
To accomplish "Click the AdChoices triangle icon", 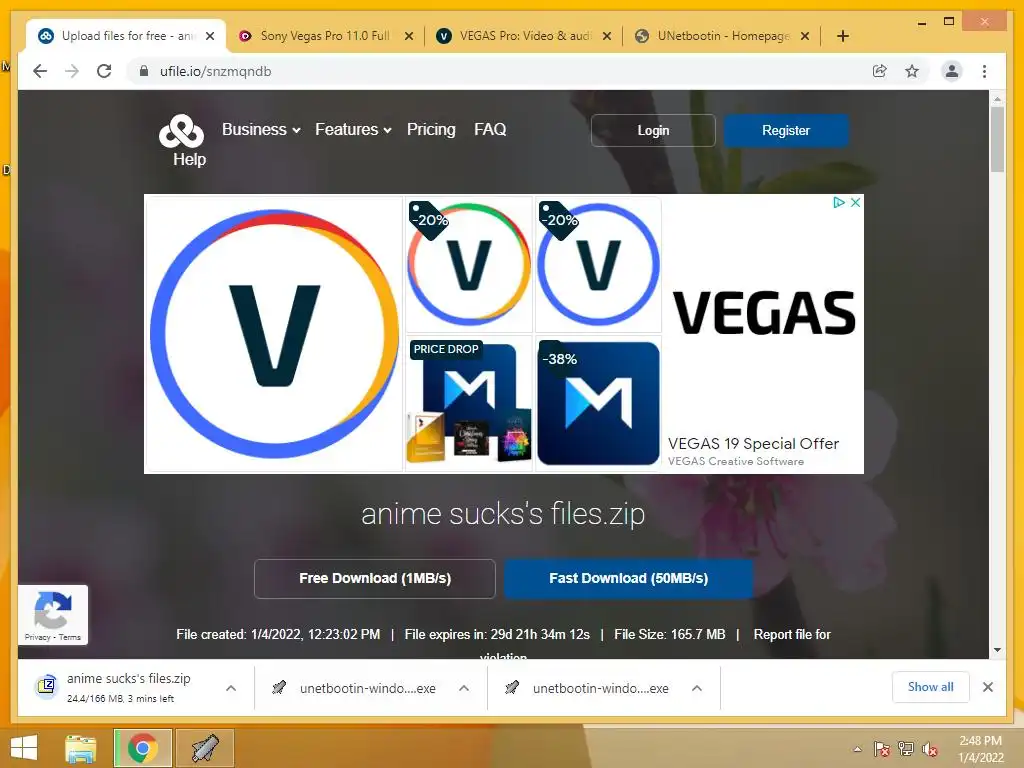I will 839,202.
